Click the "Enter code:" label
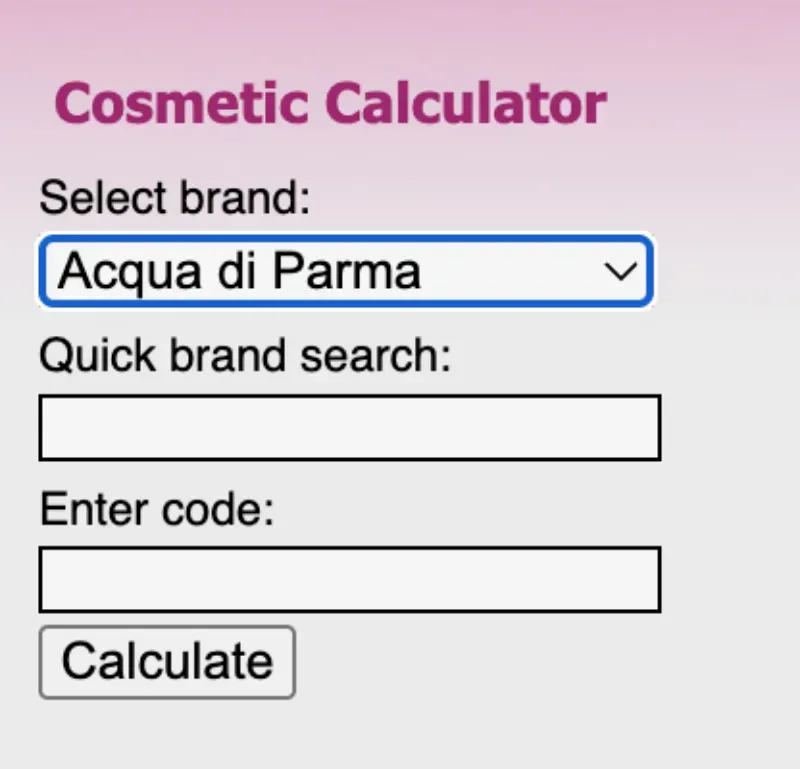Viewport: 800px width, 769px height. click(156, 510)
